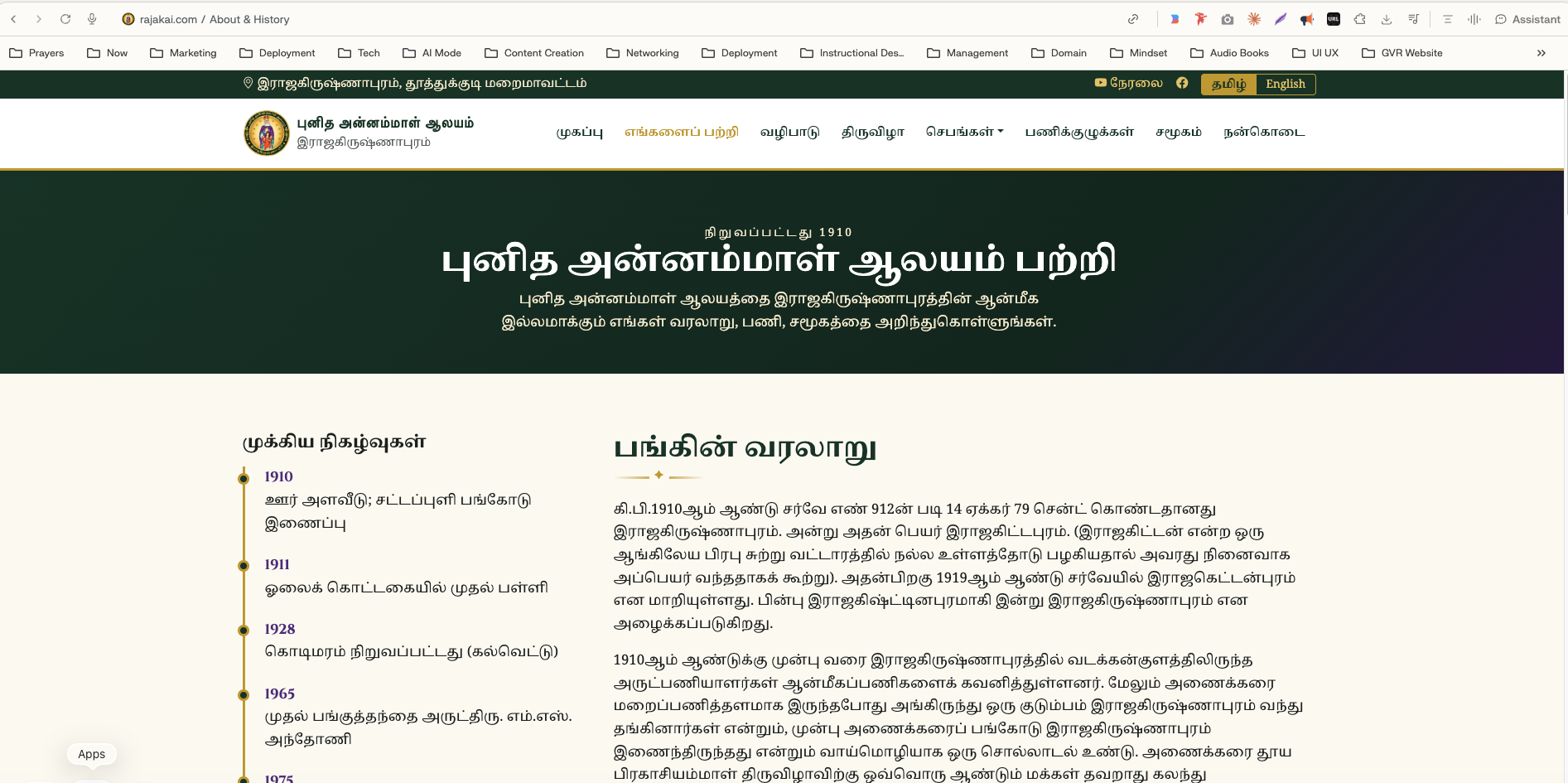Open the AI Mode bookmark folder
This screenshot has height=783, width=1568.
point(432,53)
